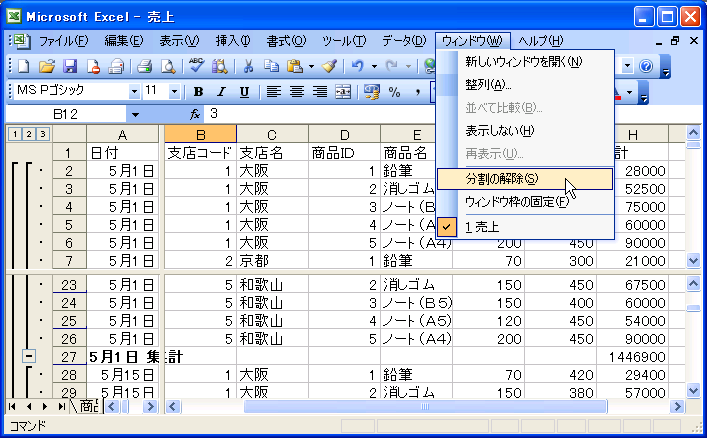Open the 表示(V) menu
This screenshot has height=438, width=707.
tap(179, 41)
